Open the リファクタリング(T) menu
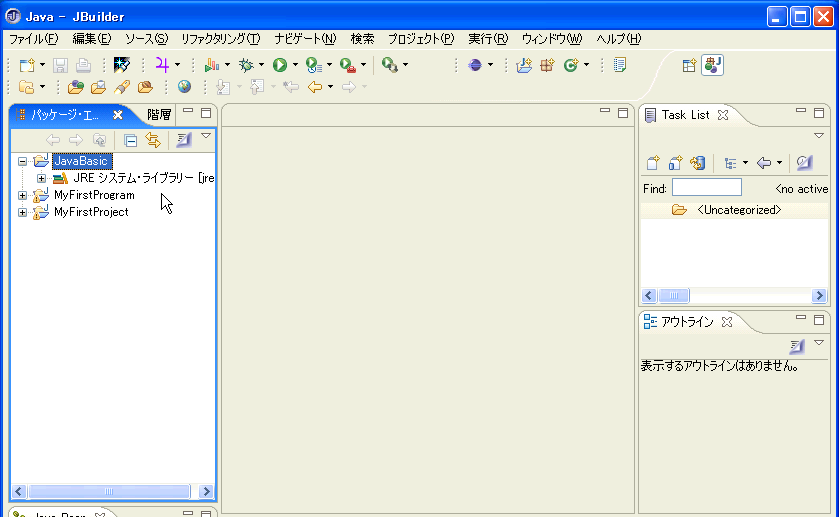The width and height of the screenshot is (839, 517). 220,39
